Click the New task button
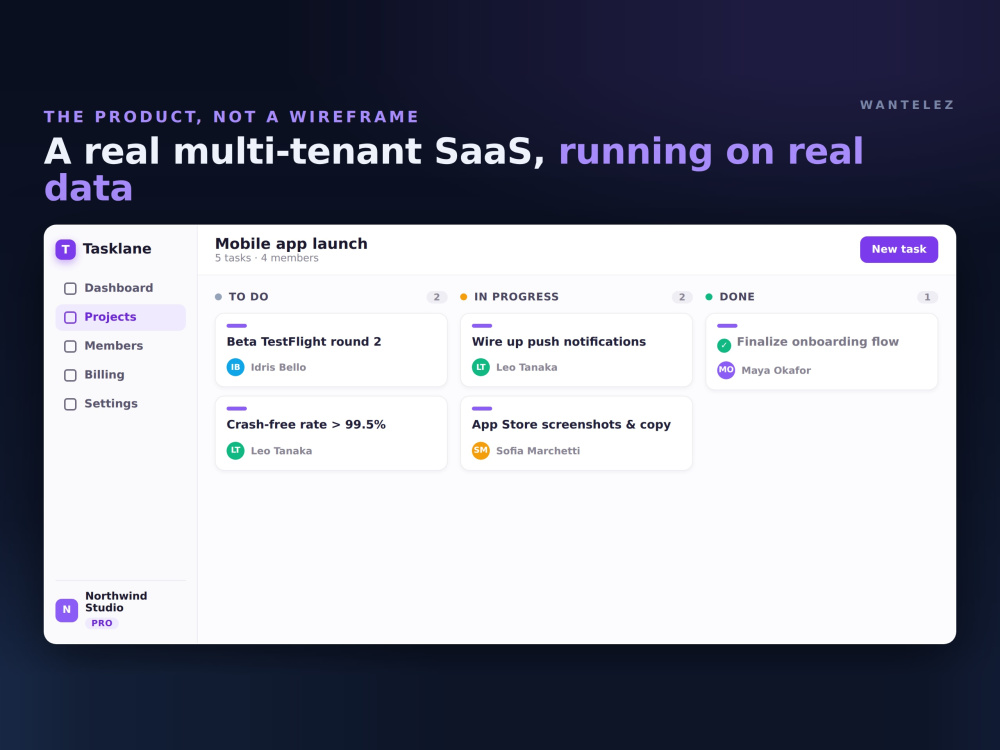The image size is (1000, 750). click(x=899, y=249)
